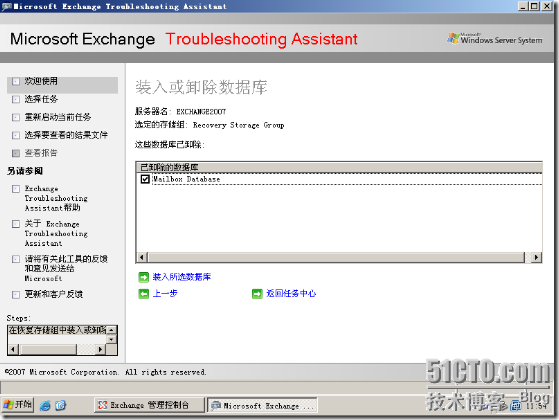
Task: Close the Troubleshooting Assistant window
Action: pos(547,6)
